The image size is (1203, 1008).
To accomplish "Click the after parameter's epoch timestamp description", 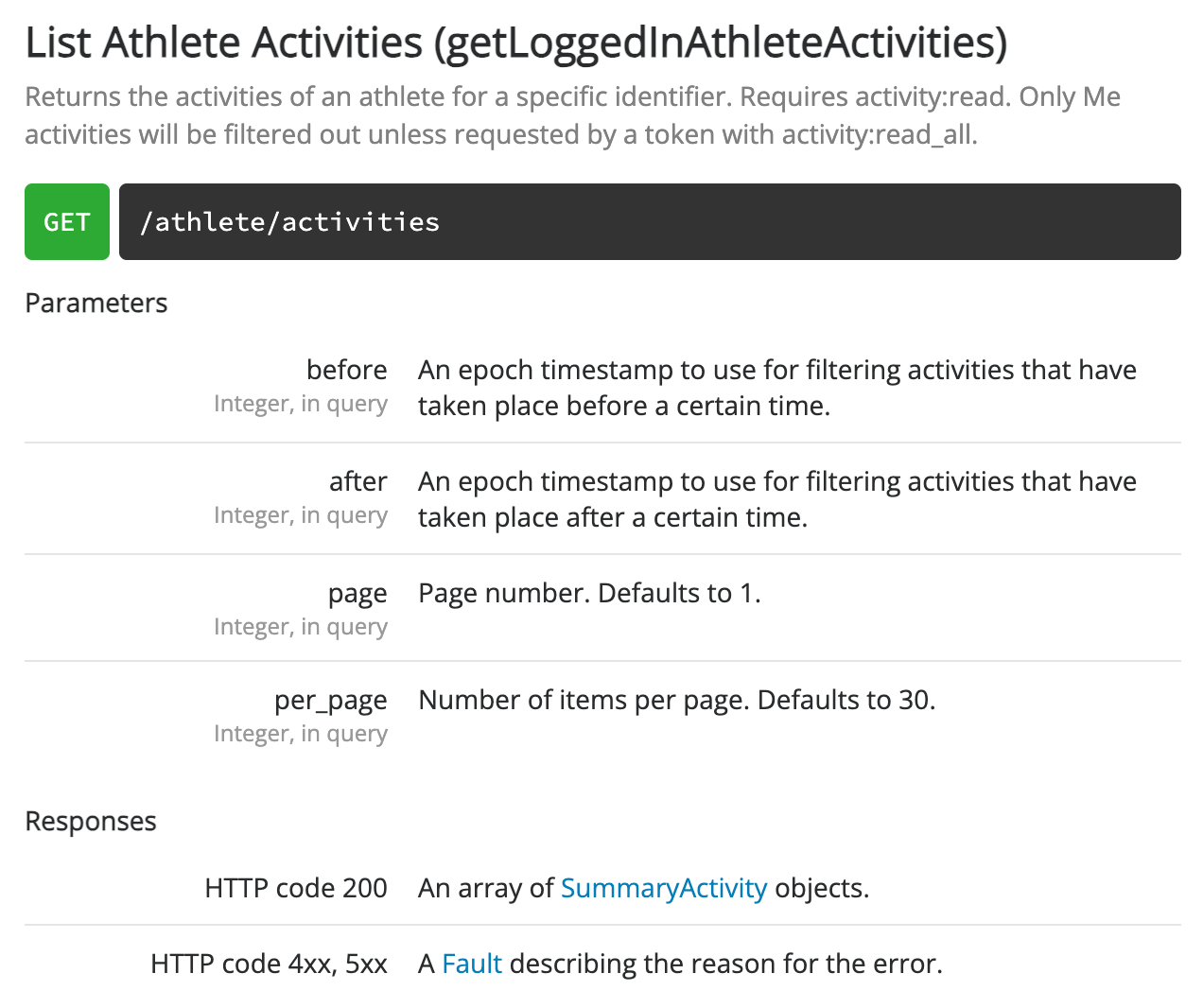I will tap(776, 499).
